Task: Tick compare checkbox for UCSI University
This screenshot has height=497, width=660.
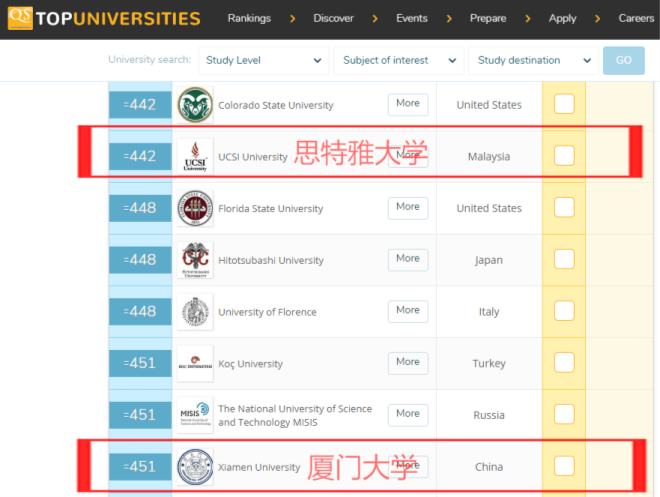Action: (564, 156)
